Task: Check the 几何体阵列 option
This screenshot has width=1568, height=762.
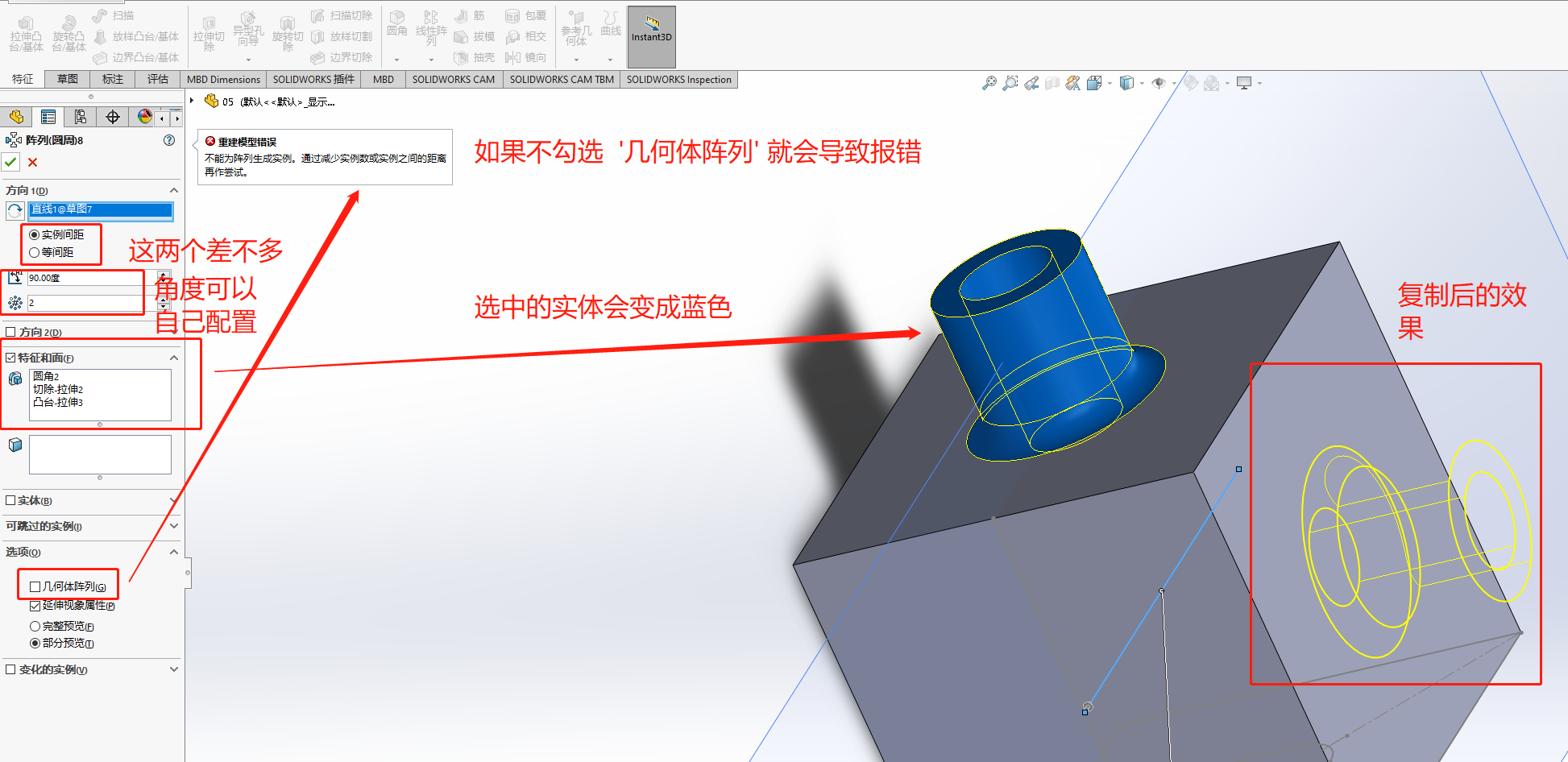Action: coord(35,586)
